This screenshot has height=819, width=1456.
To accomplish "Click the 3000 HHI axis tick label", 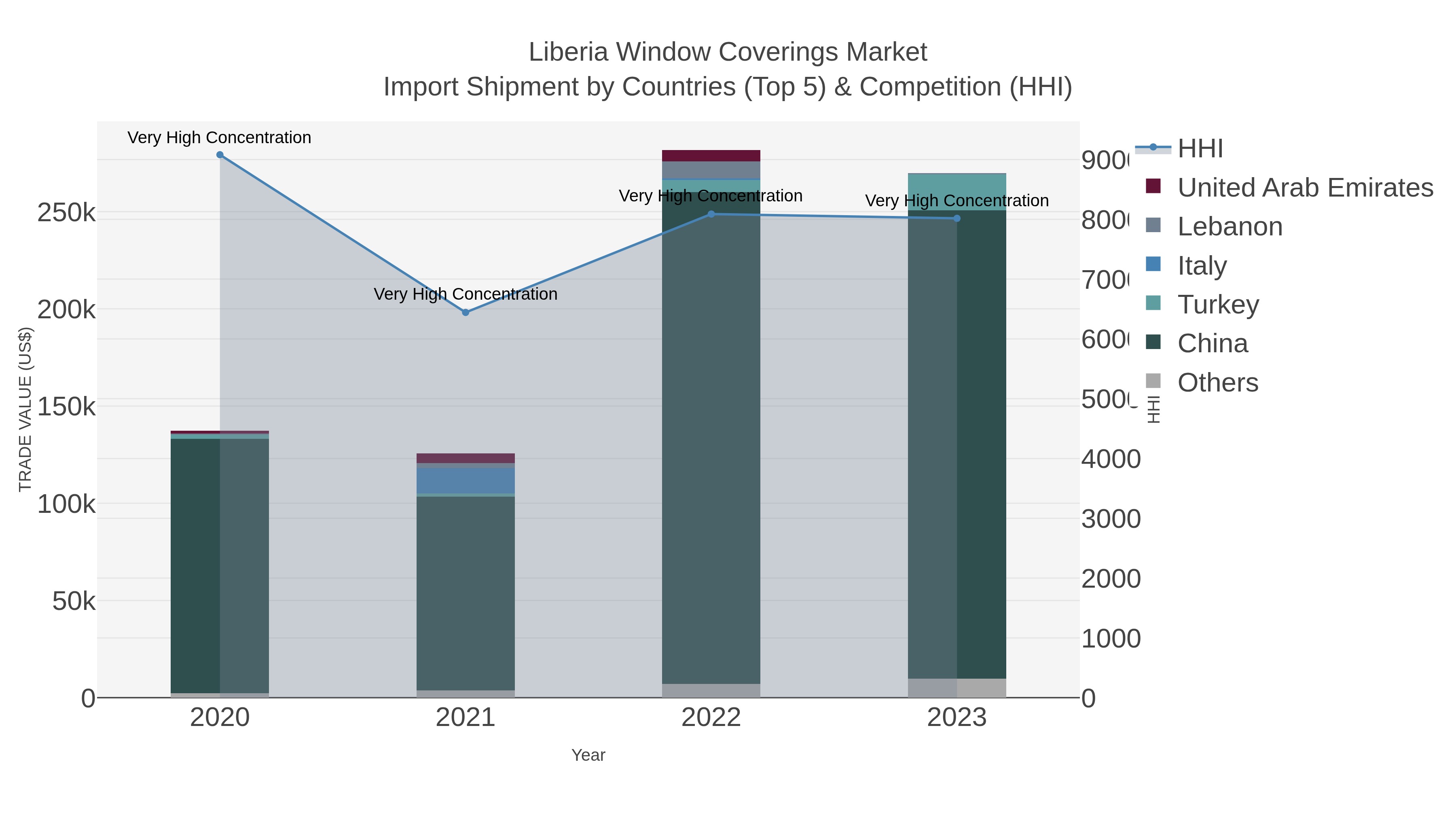I will 1111,519.
